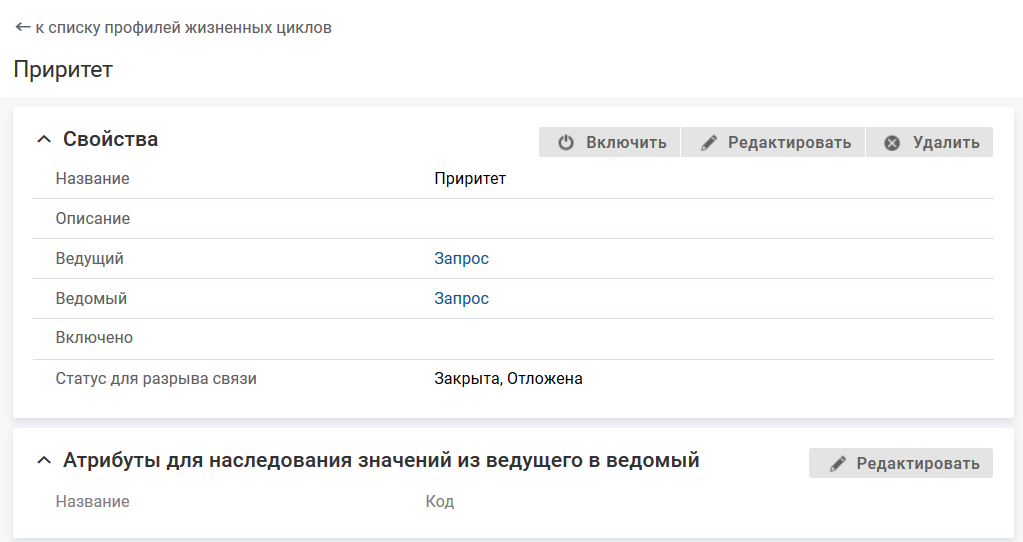Click the Свойства section heading
This screenshot has height=542, width=1023.
110,140
